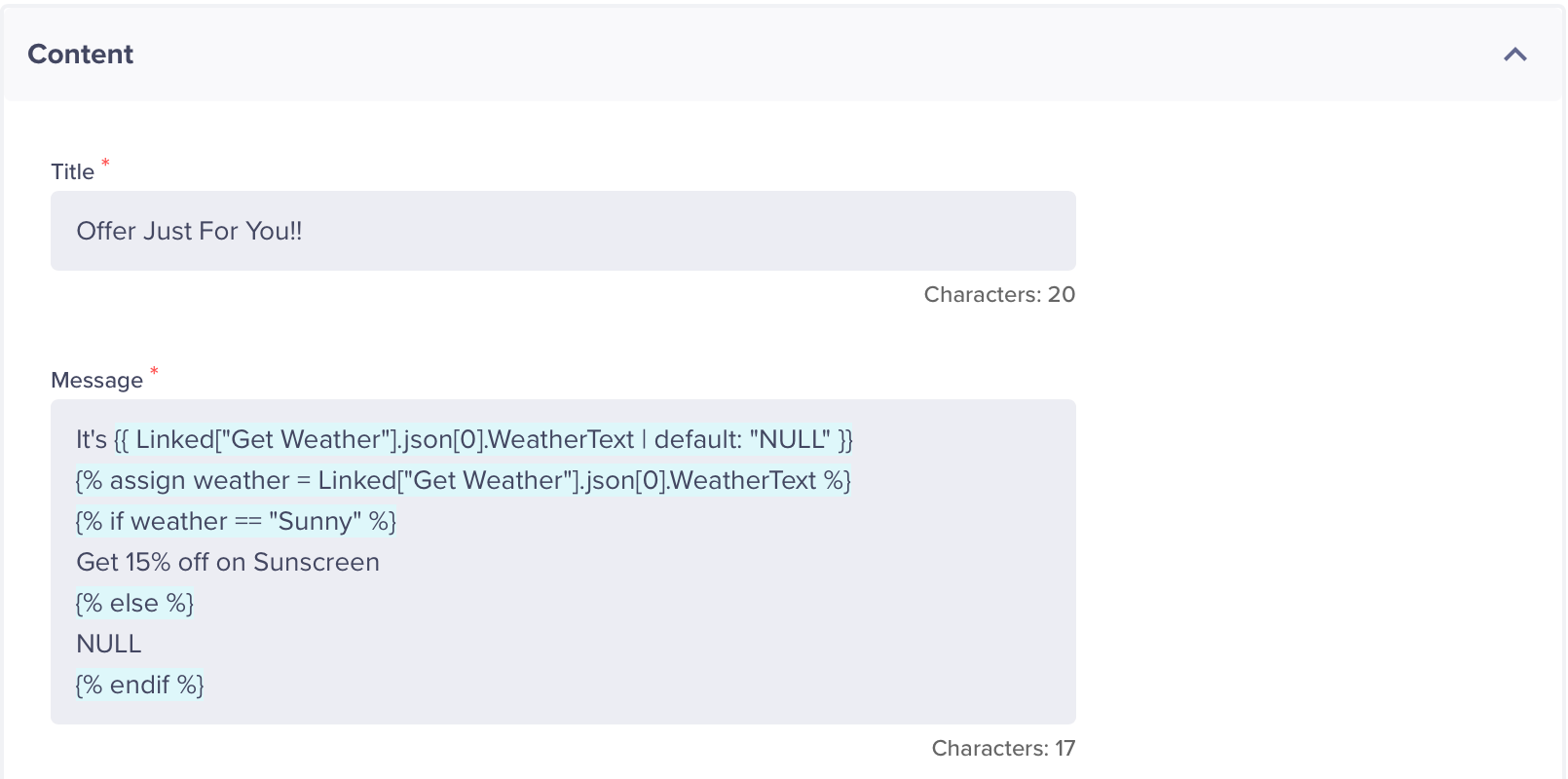1568x779 pixels.
Task: Click the Content section heading
Action: pos(81,55)
